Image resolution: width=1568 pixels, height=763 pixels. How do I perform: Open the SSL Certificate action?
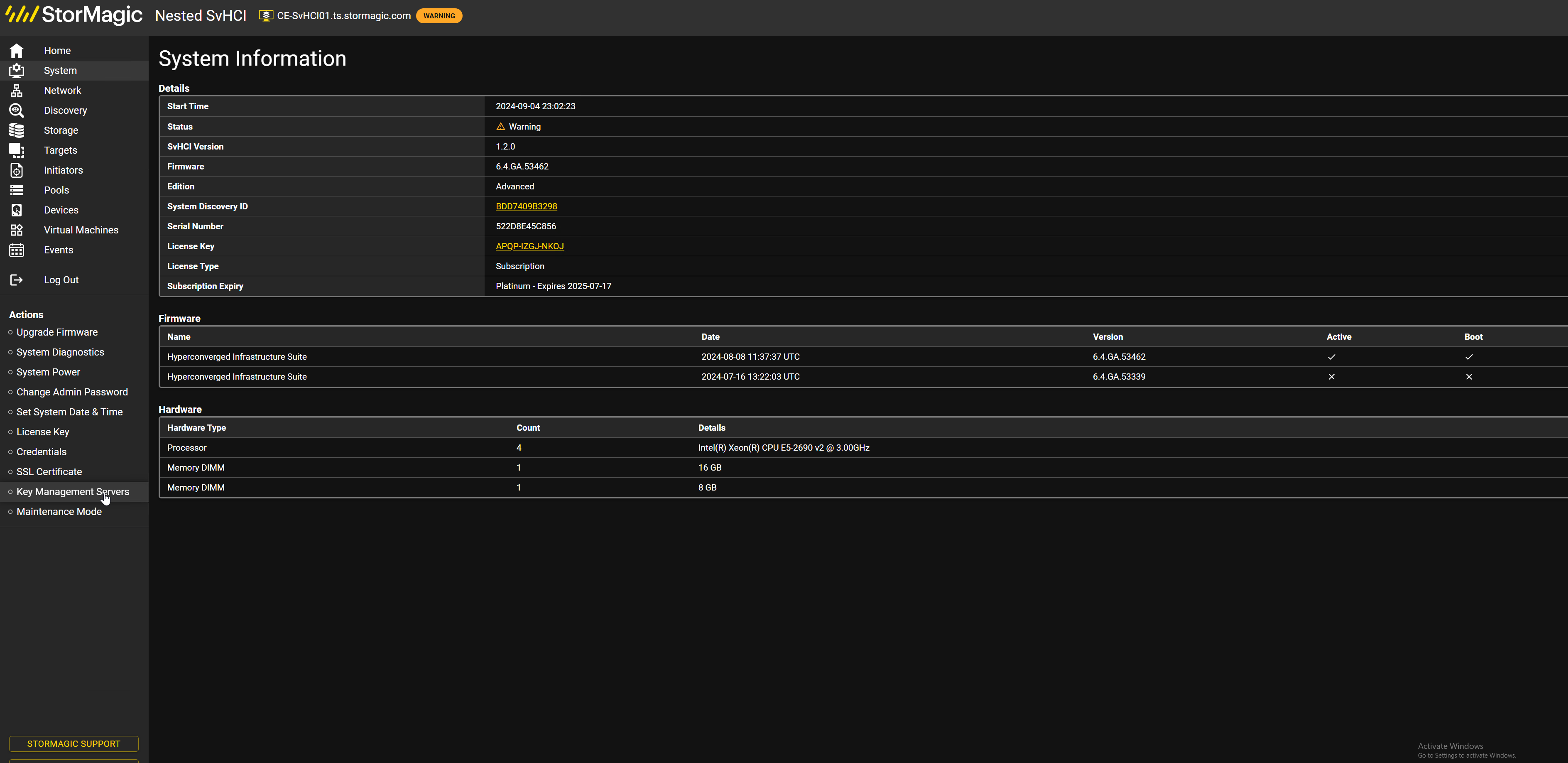[x=49, y=472]
